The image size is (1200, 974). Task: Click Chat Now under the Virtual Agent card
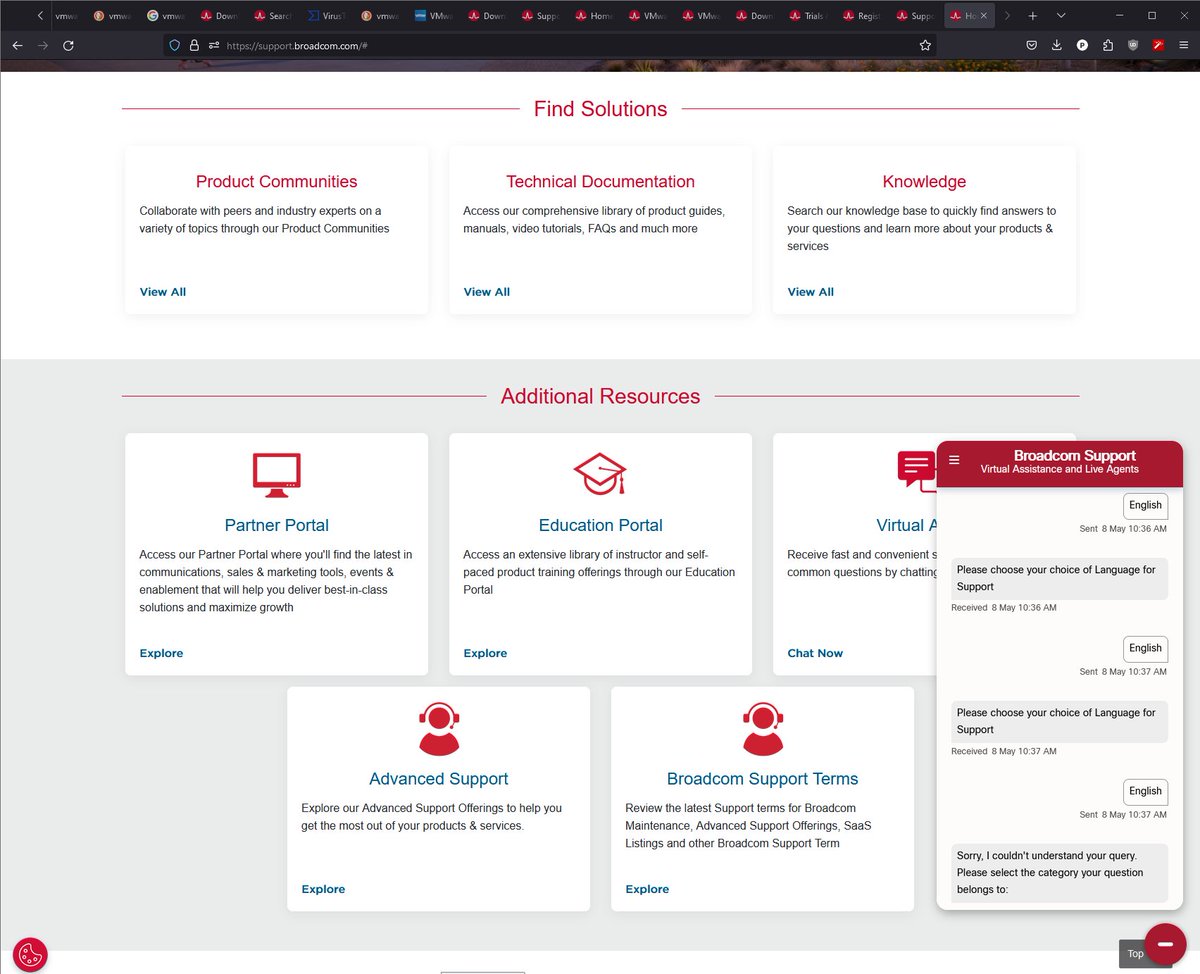(815, 653)
